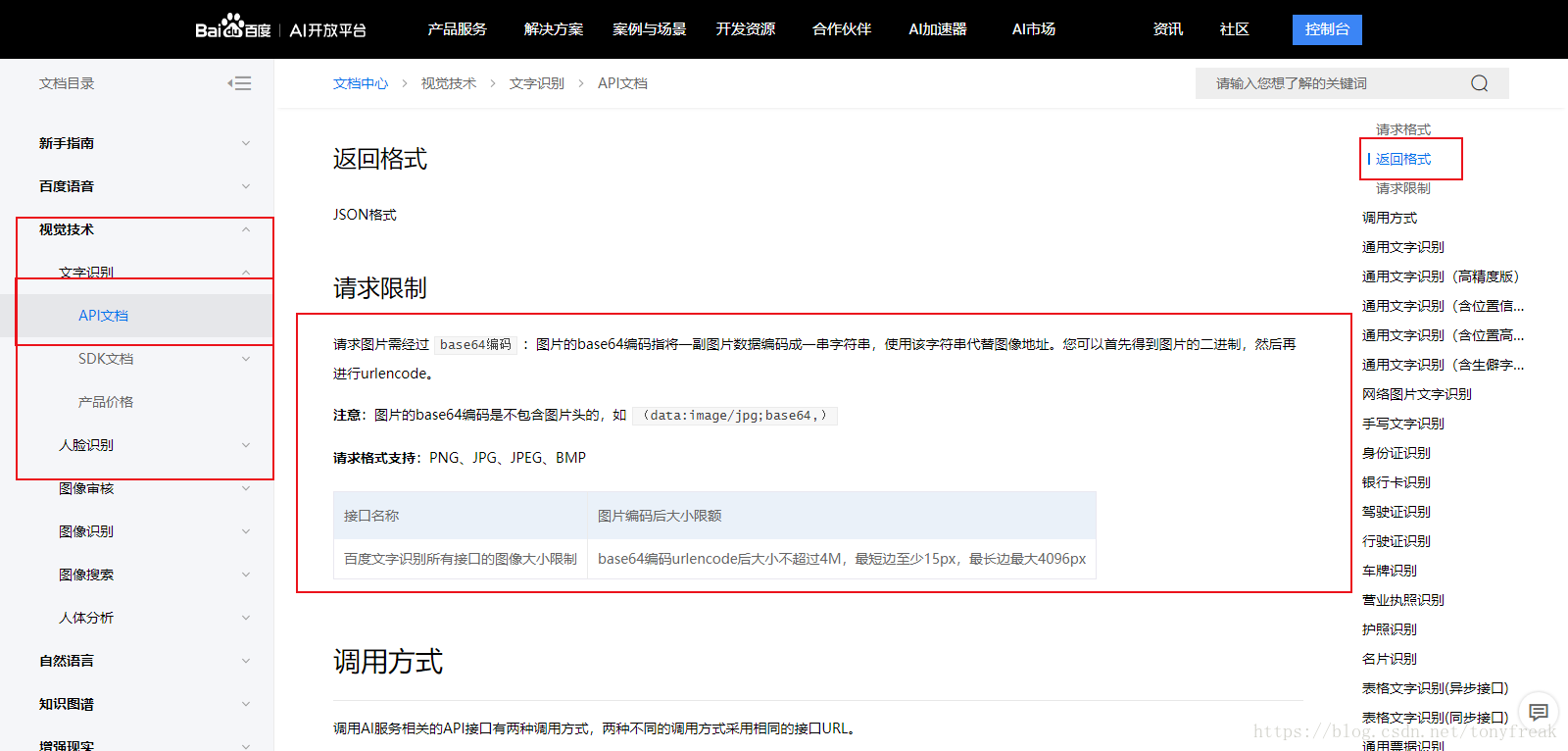1568x751 pixels.
Task: Jump to 返回格式 in page outline
Action: point(1403,159)
